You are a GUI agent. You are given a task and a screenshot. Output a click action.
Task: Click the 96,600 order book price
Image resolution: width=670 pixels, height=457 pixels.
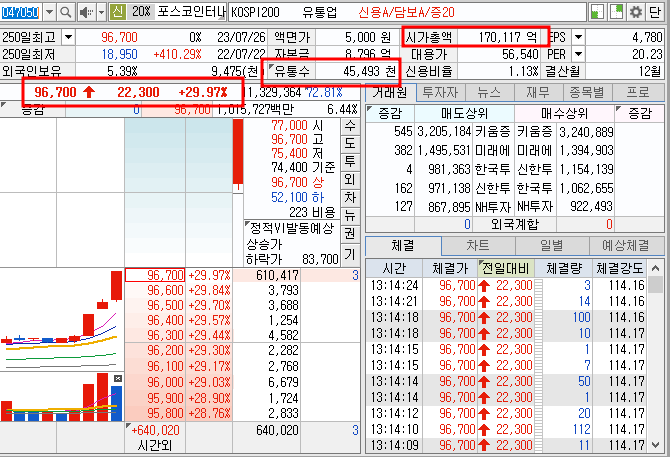[x=165, y=290]
